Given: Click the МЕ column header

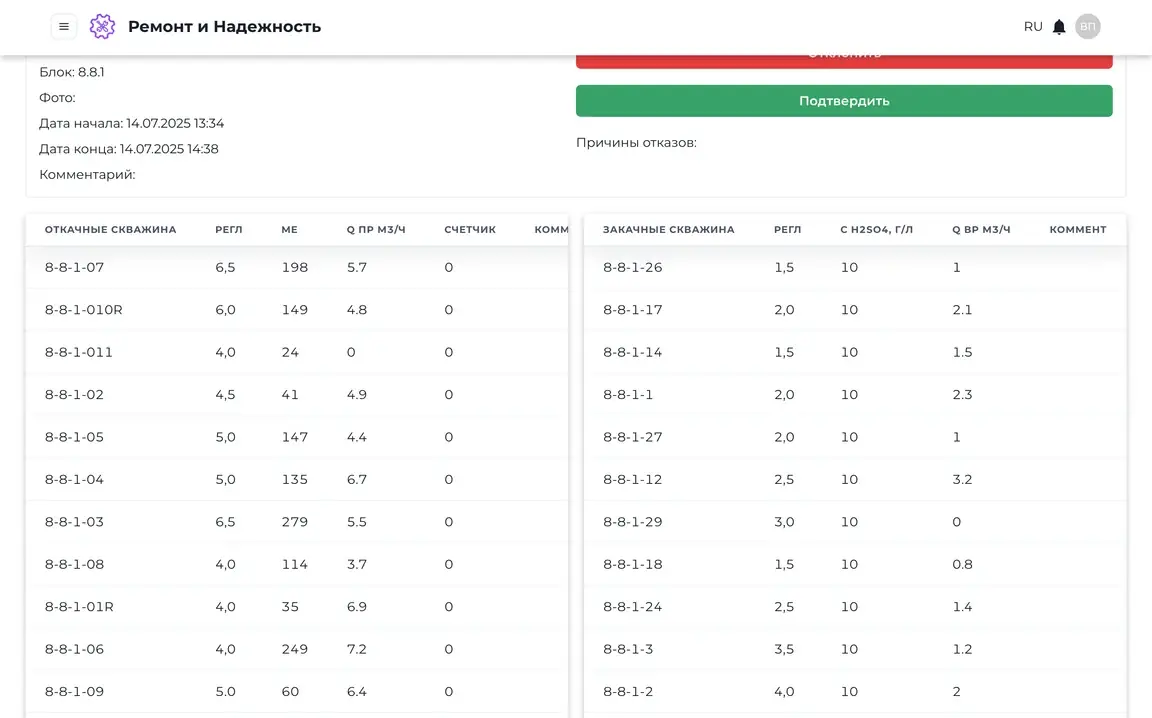Looking at the screenshot, I should click(289, 229).
